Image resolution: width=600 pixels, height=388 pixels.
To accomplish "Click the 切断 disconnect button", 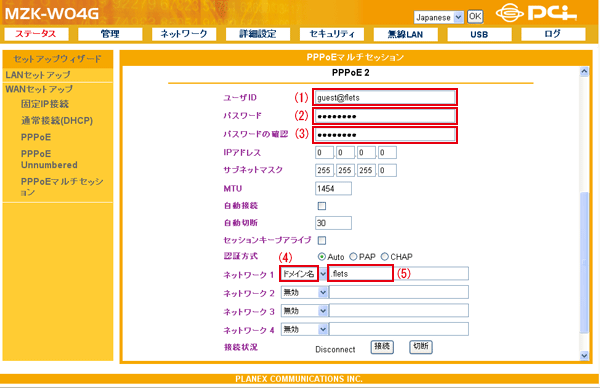I will pyautogui.click(x=421, y=347).
